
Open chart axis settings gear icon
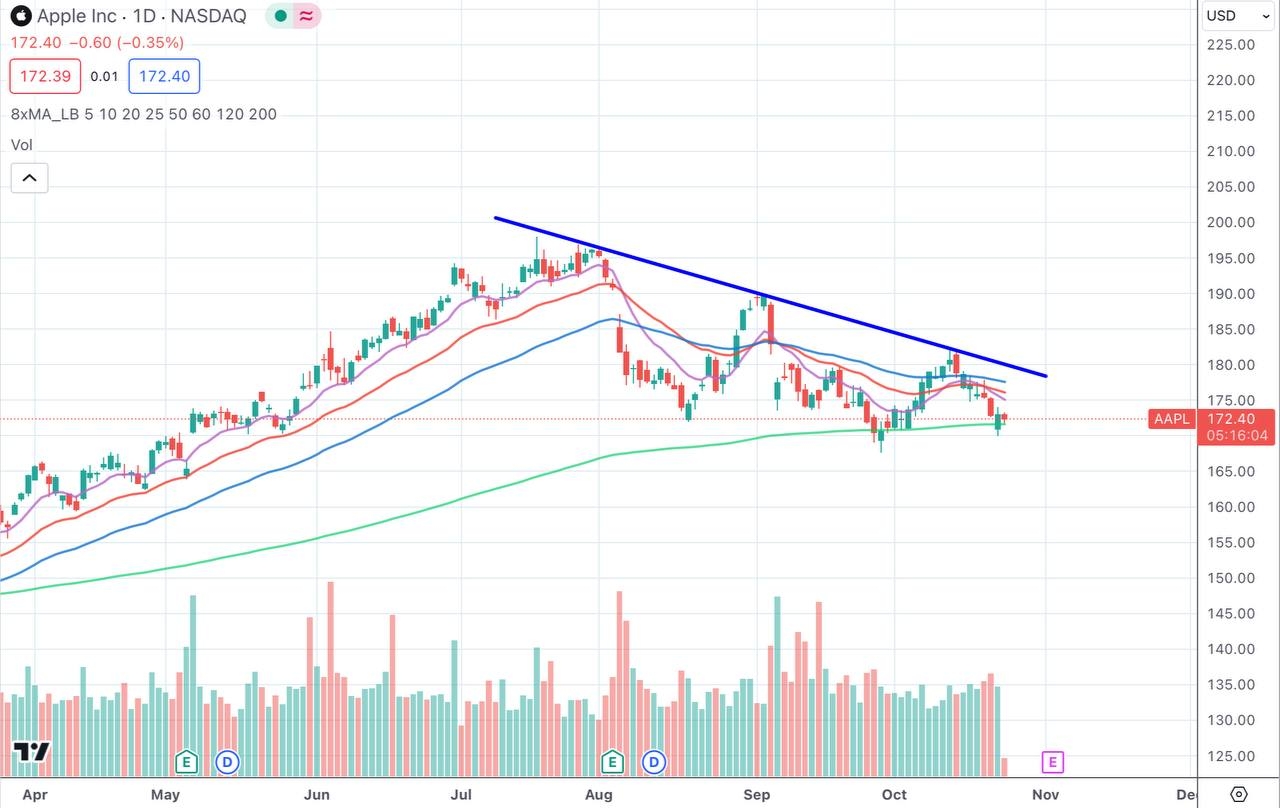1238,794
